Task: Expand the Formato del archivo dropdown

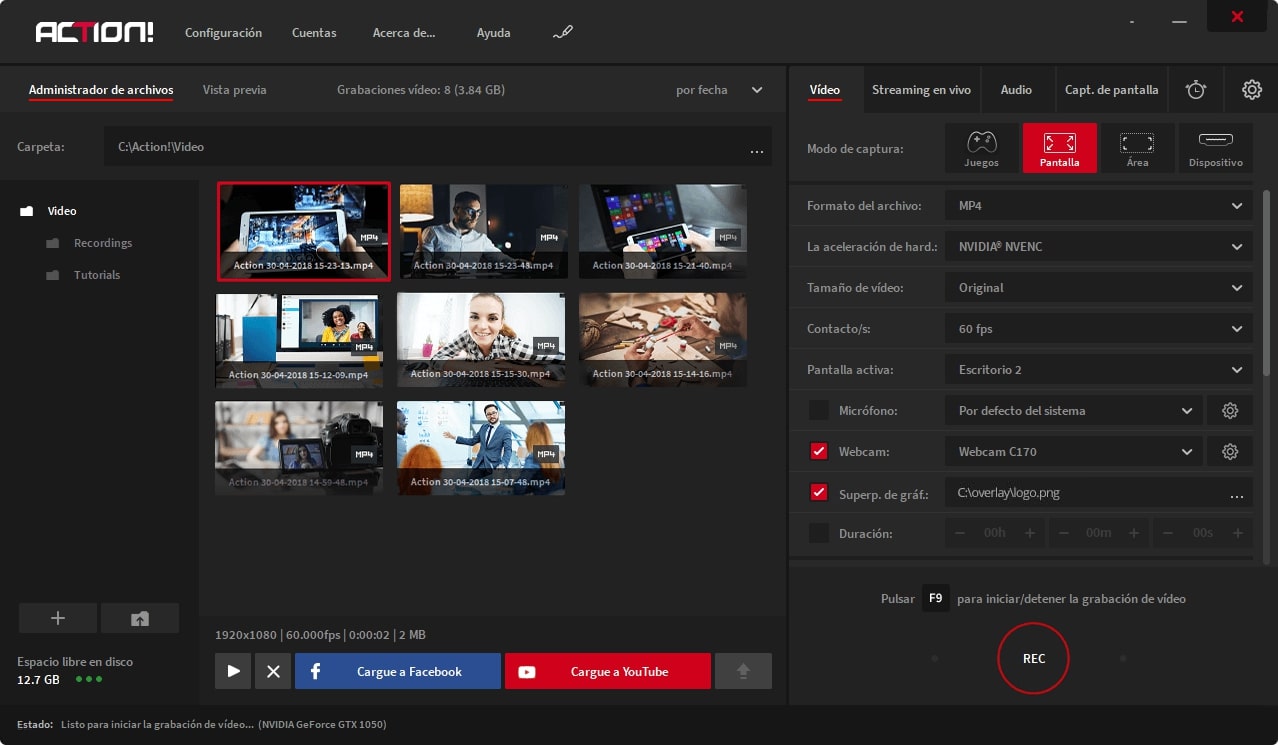Action: coord(1098,206)
